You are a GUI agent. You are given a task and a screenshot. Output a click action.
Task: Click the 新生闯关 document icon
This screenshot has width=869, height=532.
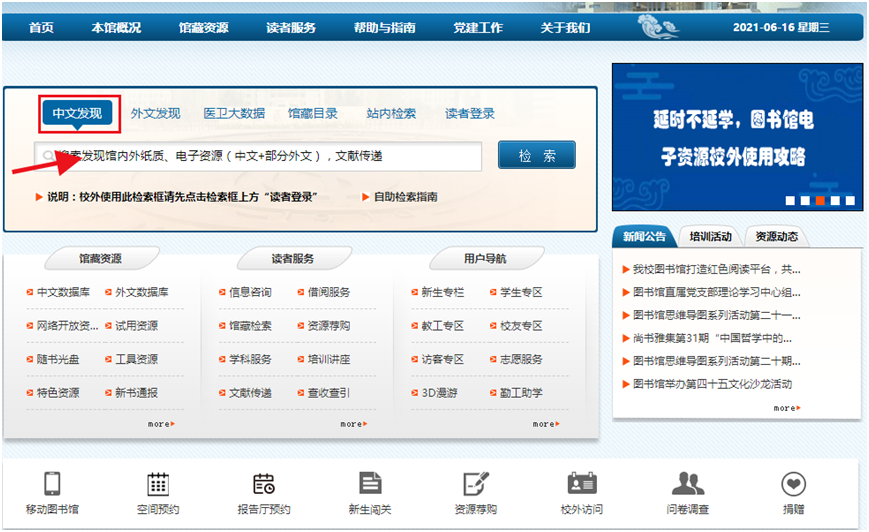[x=370, y=484]
